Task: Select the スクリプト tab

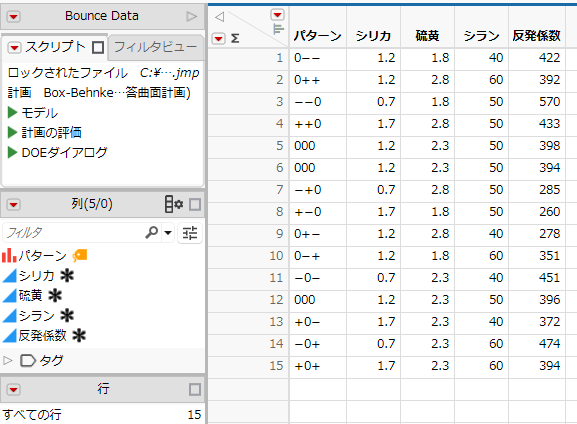Action: point(55,47)
